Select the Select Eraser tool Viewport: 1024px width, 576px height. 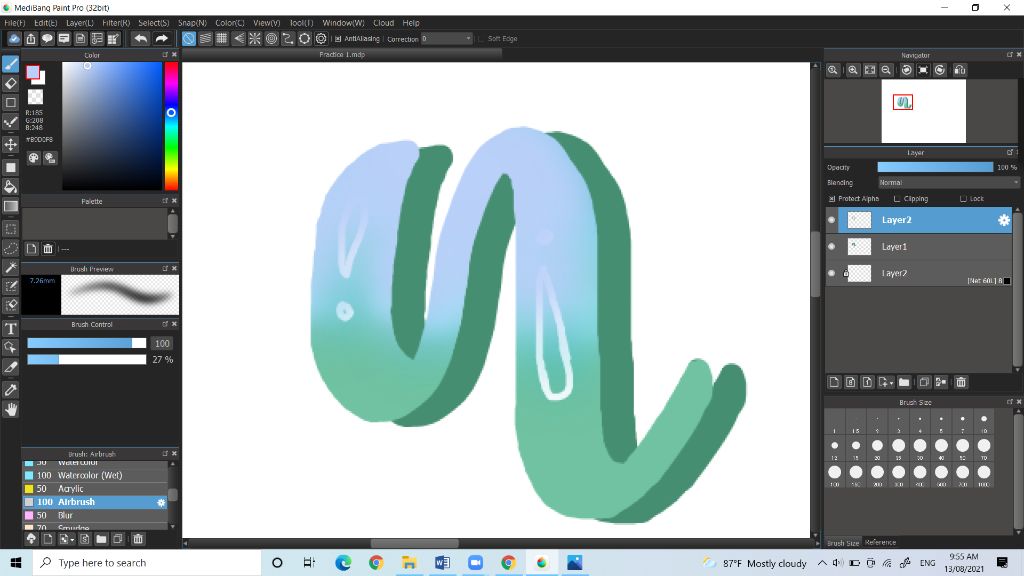(x=10, y=305)
